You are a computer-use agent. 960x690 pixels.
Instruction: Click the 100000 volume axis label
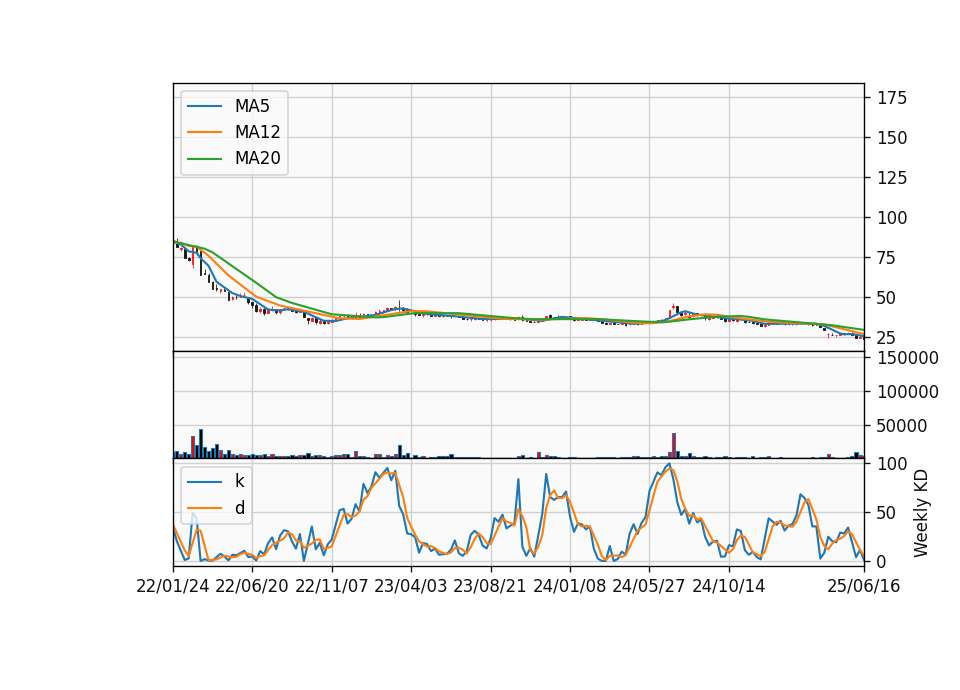(907, 392)
